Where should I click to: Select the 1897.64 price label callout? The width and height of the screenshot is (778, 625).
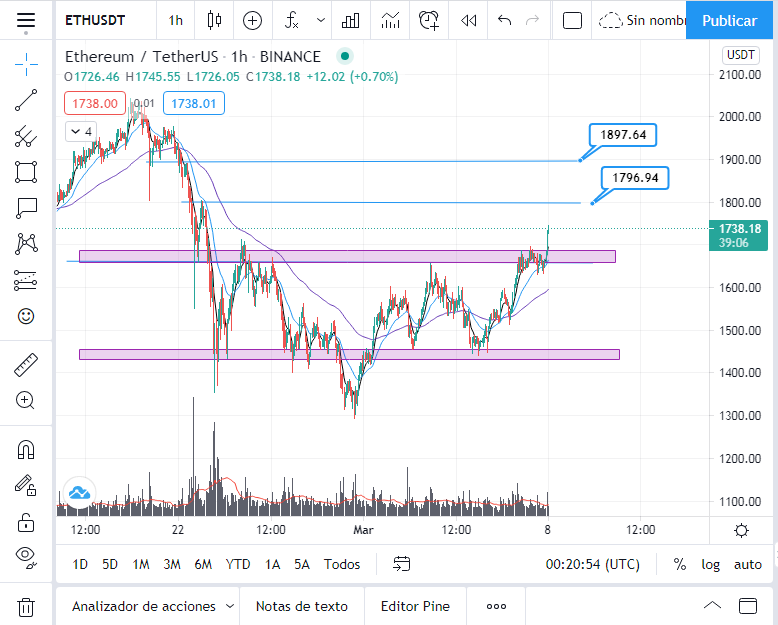pyautogui.click(x=623, y=134)
